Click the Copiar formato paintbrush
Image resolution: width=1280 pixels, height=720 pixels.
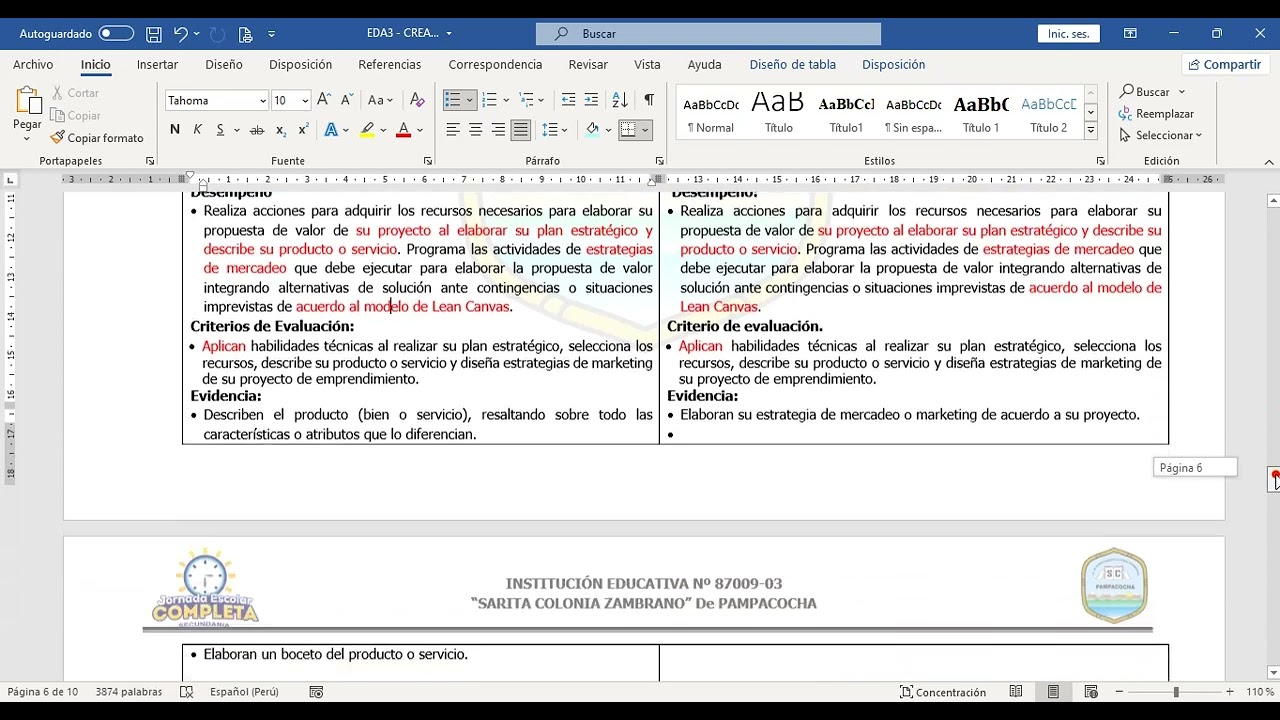tap(97, 138)
